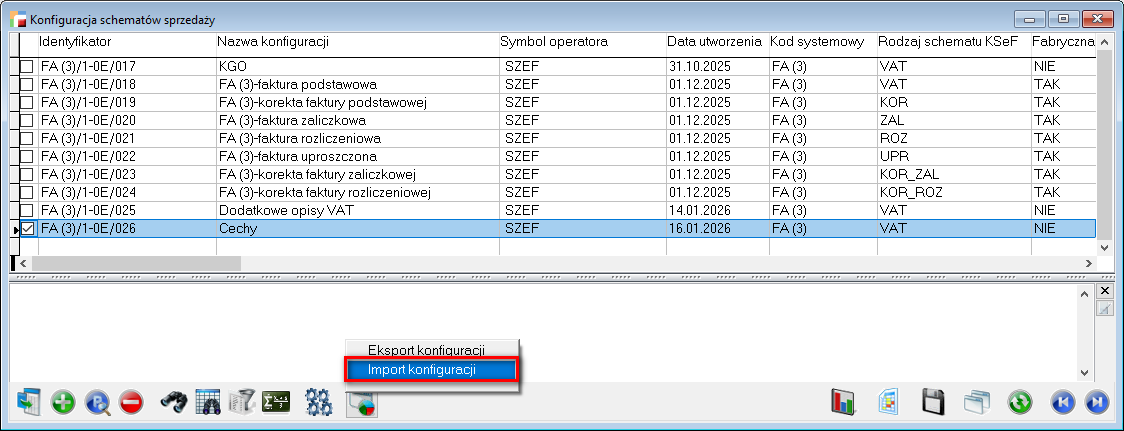
Task: Click the black floppy disk save icon
Action: [932, 403]
